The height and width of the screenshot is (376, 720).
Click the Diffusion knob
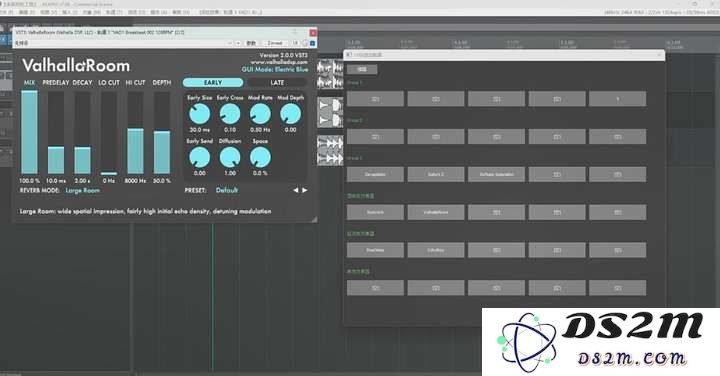pos(230,157)
